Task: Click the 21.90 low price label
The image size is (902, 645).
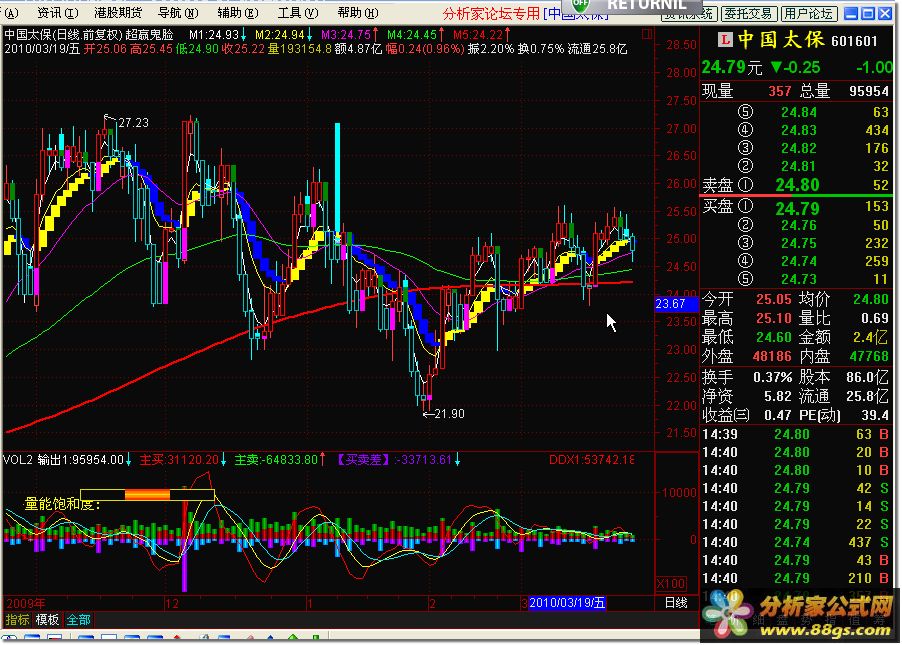Action: click(x=449, y=414)
